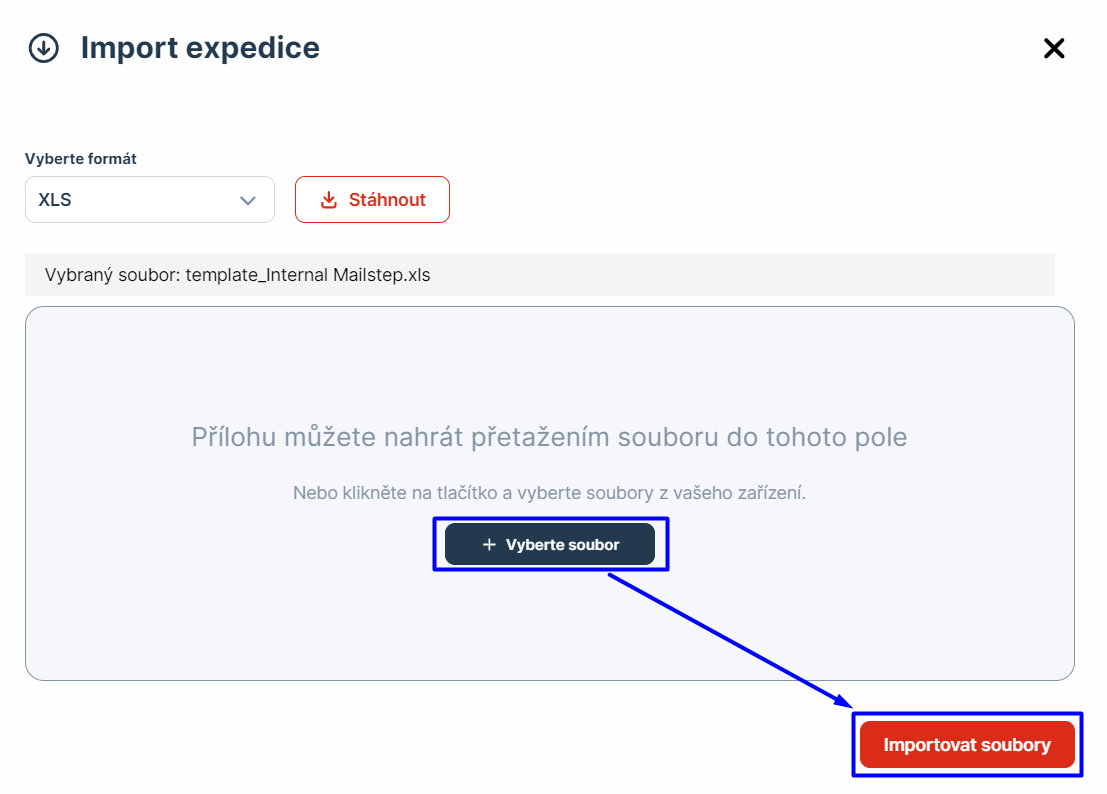This screenshot has height=794, width=1107.
Task: Click the drag-and-drop headline text
Action: (549, 437)
